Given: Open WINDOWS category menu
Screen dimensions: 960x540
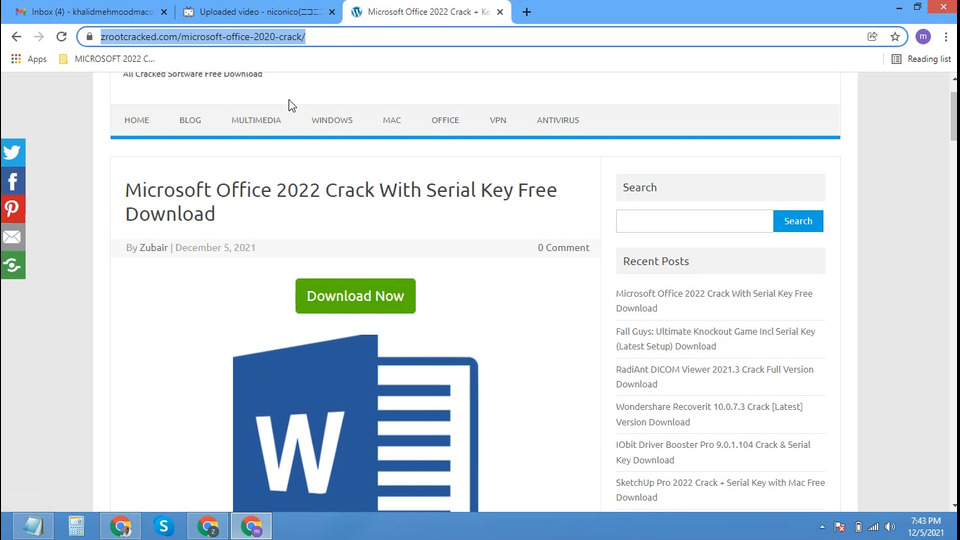Looking at the screenshot, I should tap(332, 120).
